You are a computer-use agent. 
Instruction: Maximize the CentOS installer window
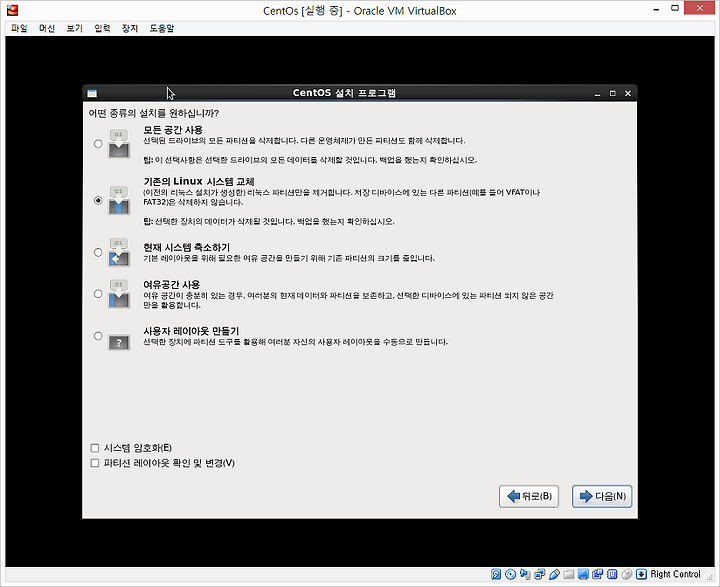coord(613,93)
